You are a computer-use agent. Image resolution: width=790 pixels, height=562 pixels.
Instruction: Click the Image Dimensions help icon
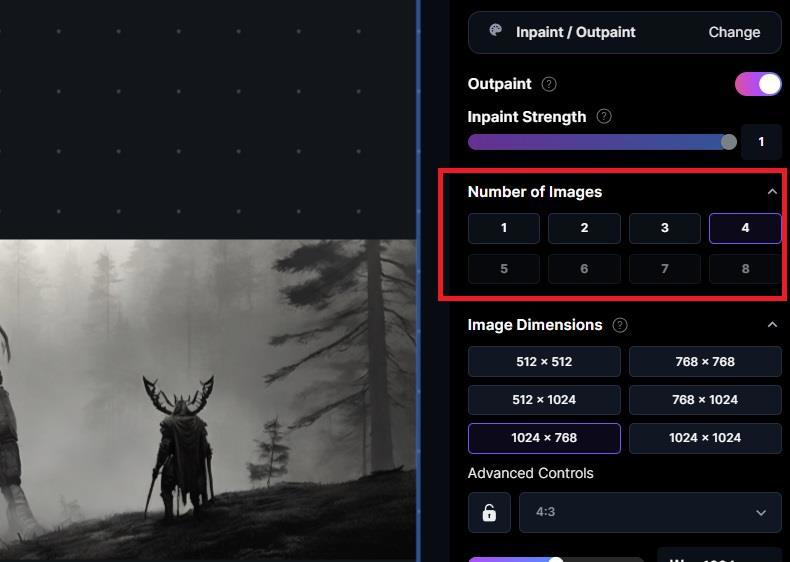(620, 325)
